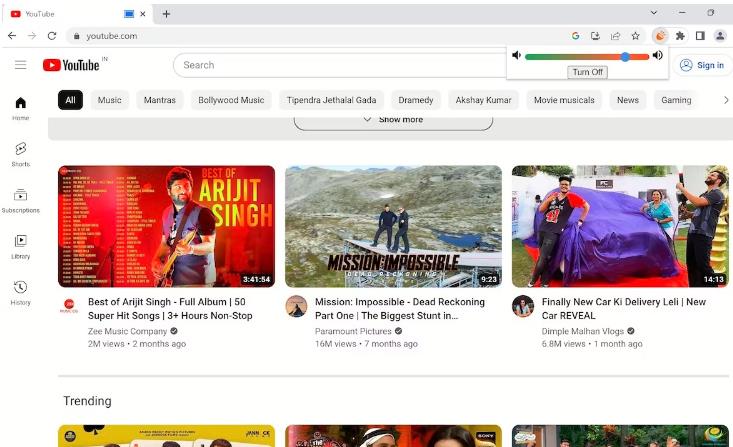Click the browser back arrow
The height and width of the screenshot is (447, 733).
pos(12,36)
